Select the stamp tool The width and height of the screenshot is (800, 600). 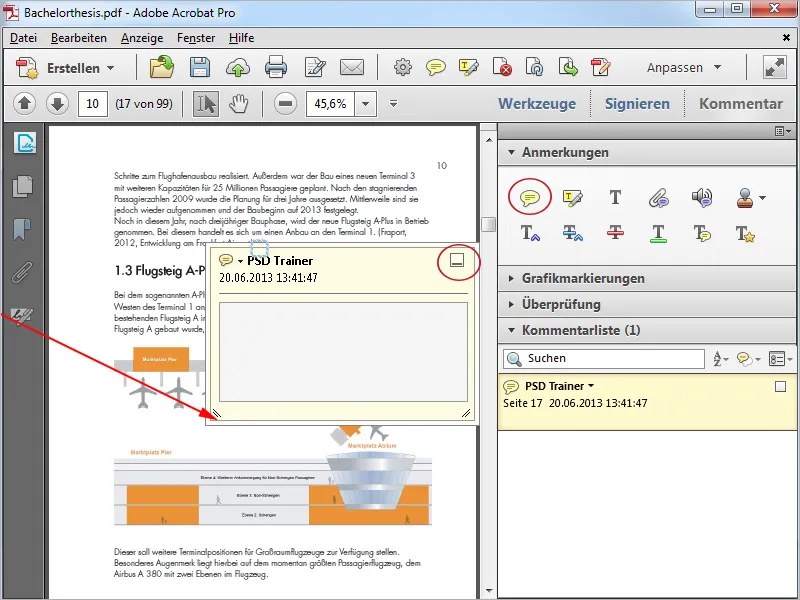click(x=745, y=197)
